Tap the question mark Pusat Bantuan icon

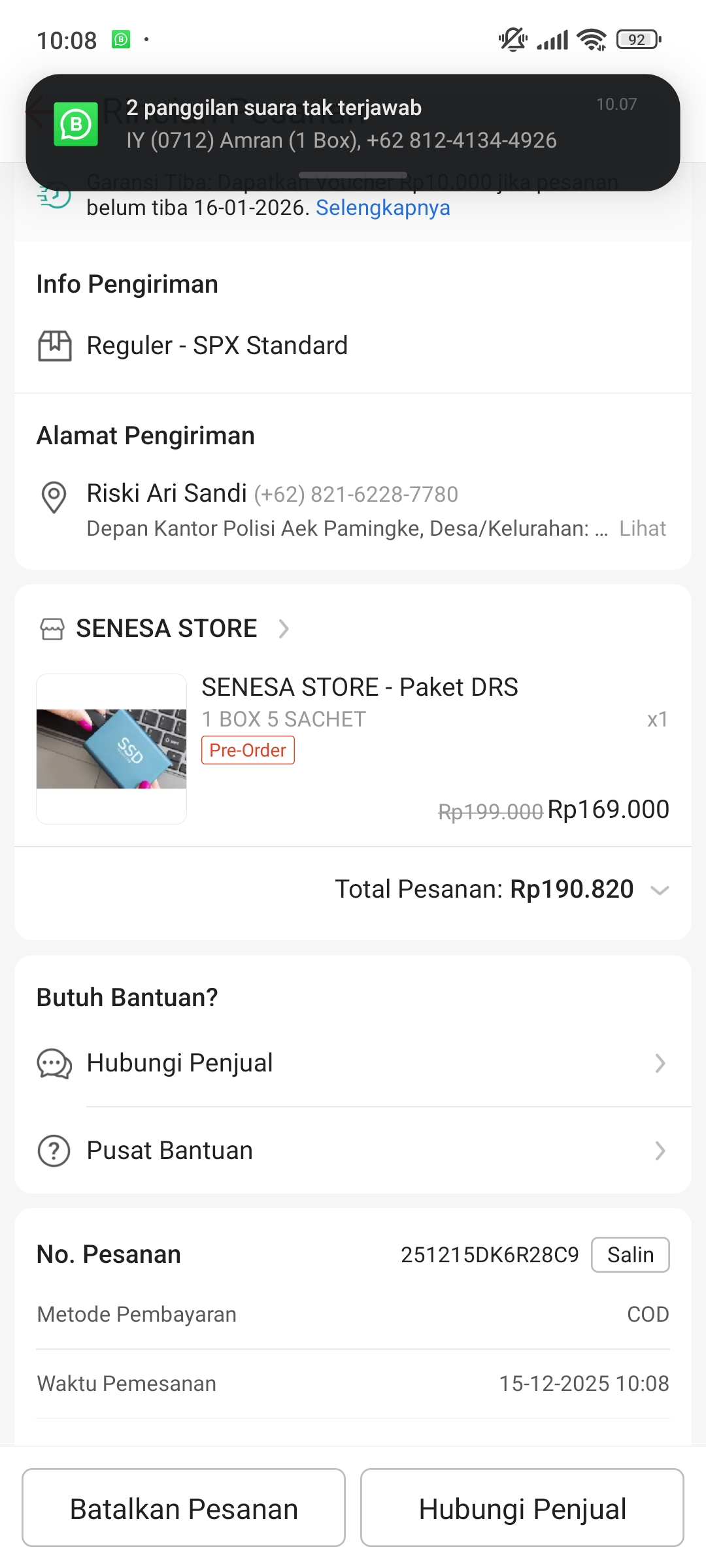point(54,1151)
